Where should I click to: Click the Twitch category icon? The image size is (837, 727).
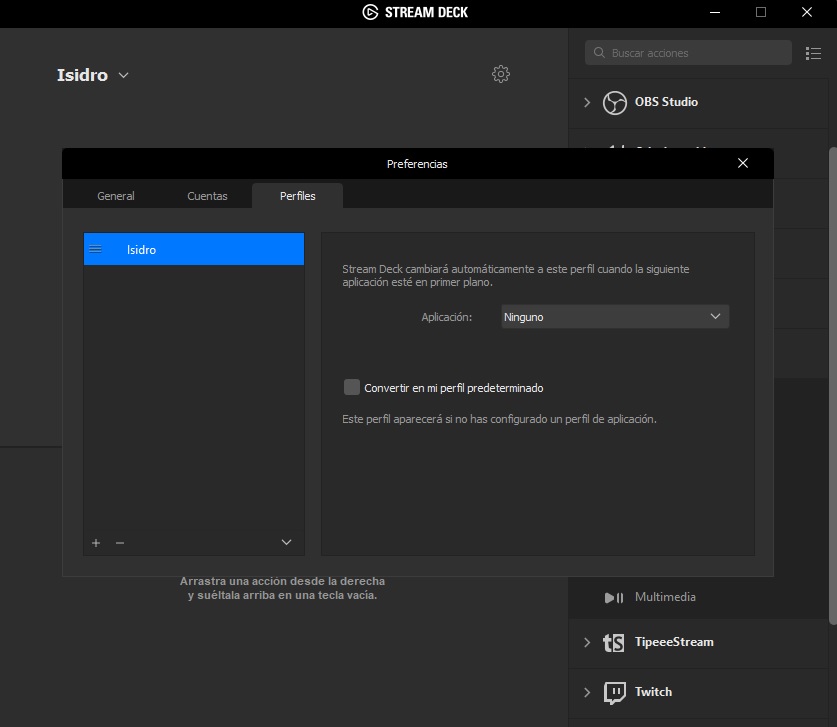(614, 692)
